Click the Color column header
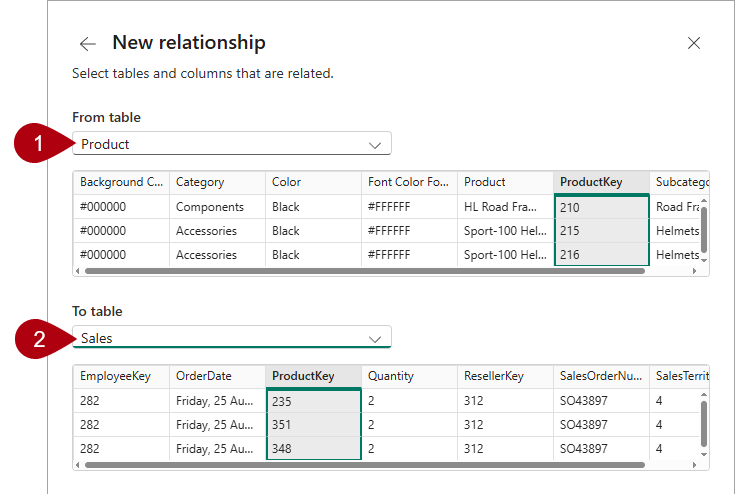Viewport: 735px width, 494px height. coord(313,182)
